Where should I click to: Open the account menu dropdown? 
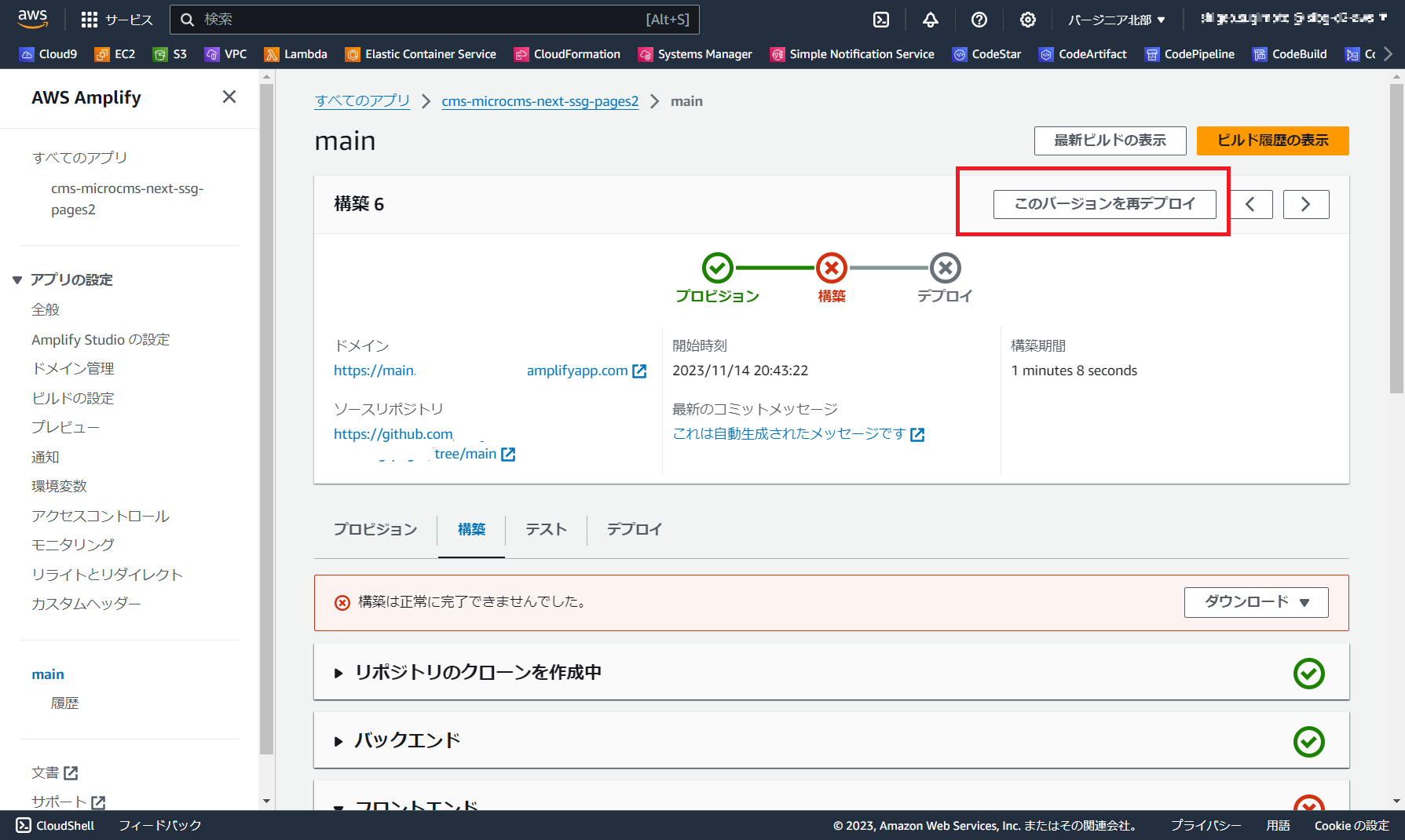[x=1294, y=18]
